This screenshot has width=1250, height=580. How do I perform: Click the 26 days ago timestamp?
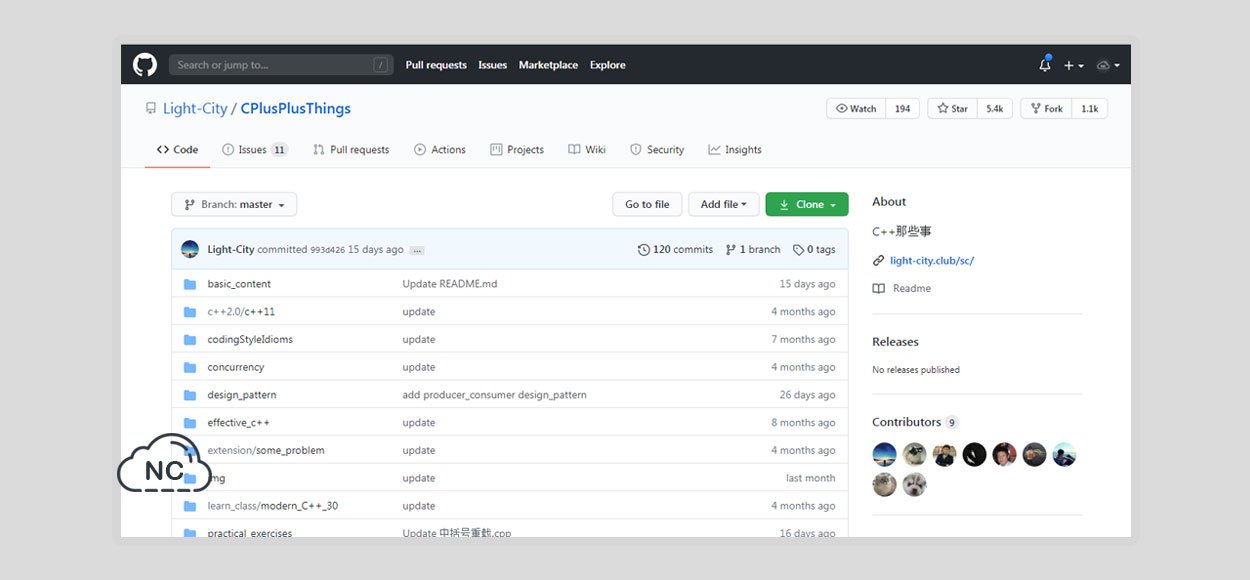[x=808, y=395]
